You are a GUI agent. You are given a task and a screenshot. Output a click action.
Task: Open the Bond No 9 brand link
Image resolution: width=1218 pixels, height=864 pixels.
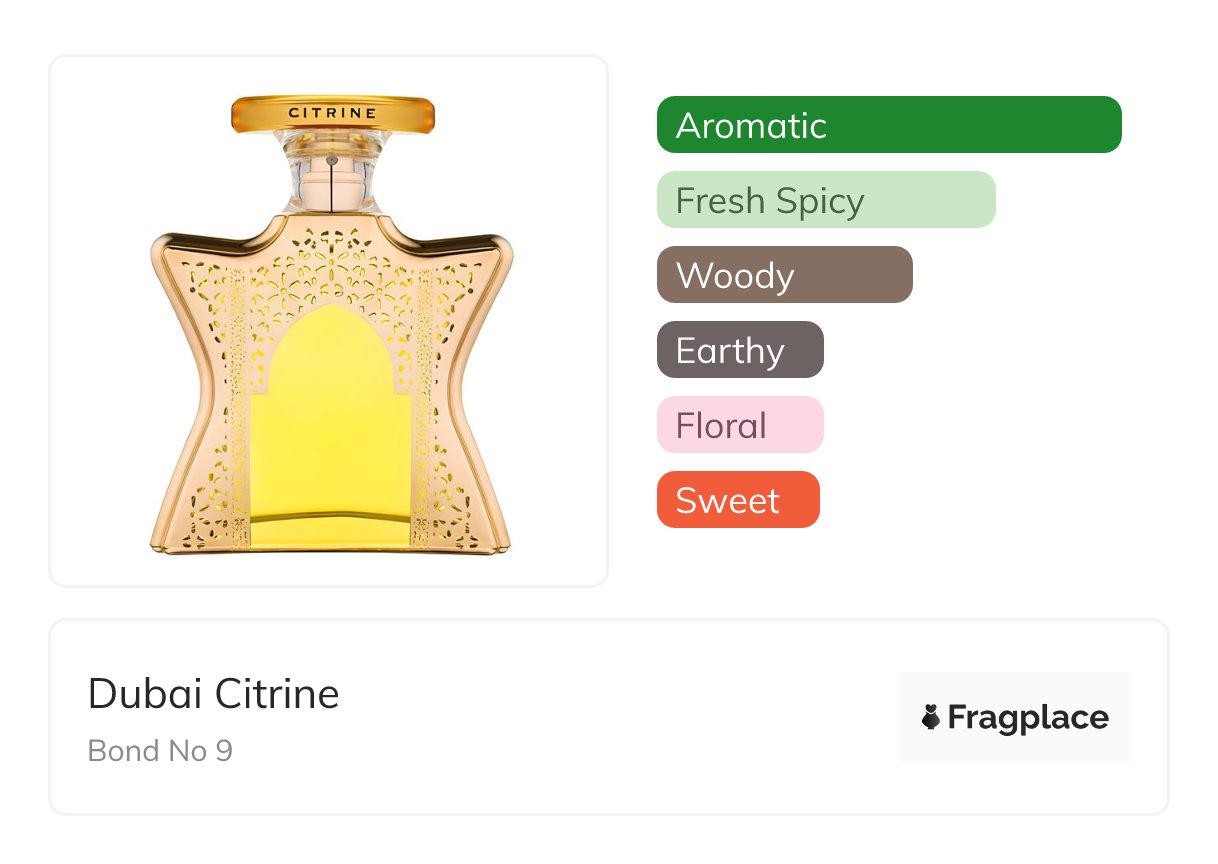pyautogui.click(x=160, y=750)
